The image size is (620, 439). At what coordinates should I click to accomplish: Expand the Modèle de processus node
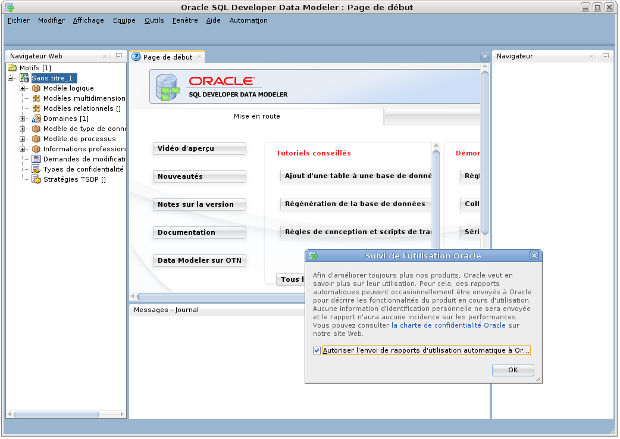tap(23, 139)
